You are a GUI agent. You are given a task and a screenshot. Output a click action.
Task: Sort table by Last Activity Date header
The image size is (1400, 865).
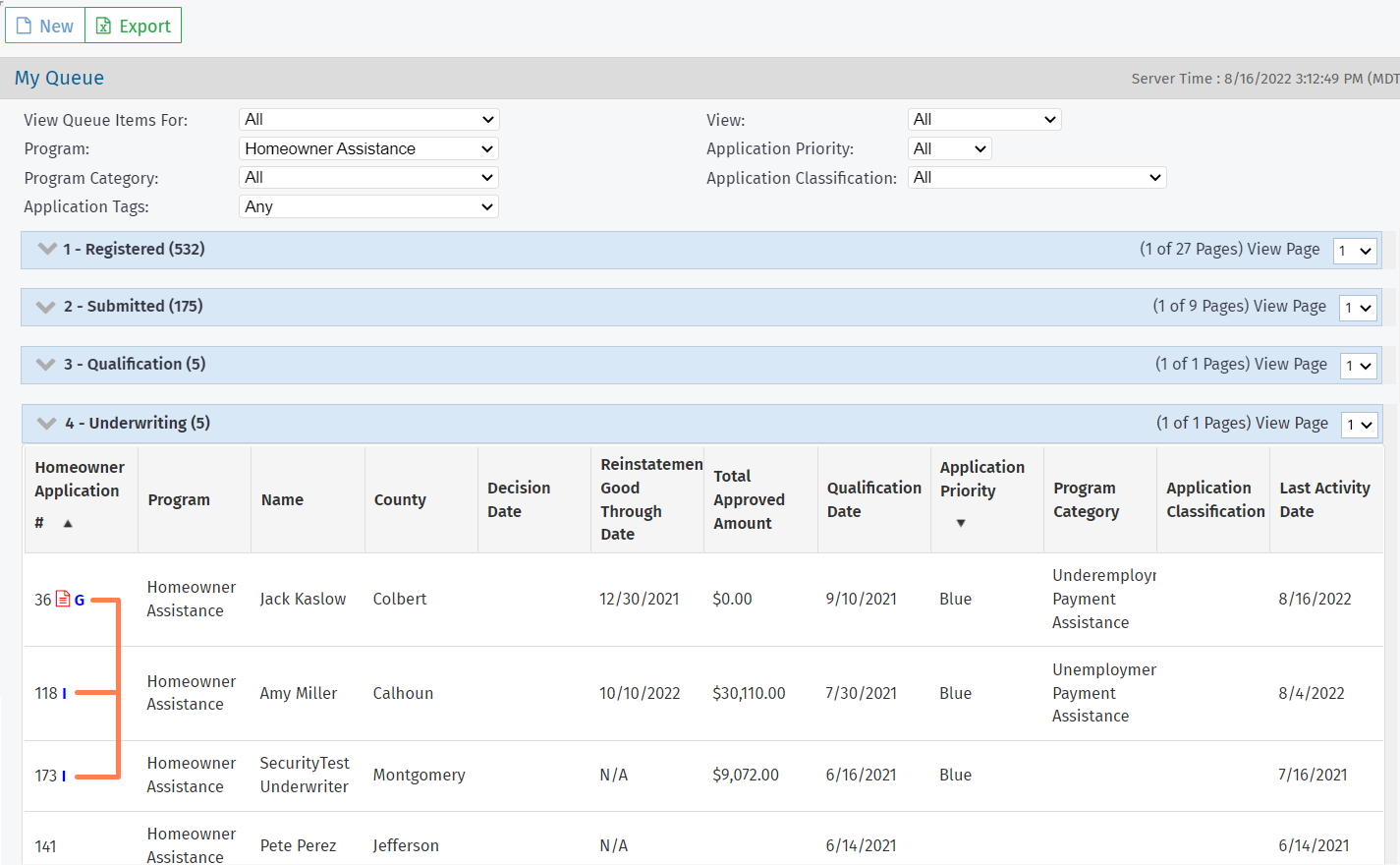tap(1323, 499)
